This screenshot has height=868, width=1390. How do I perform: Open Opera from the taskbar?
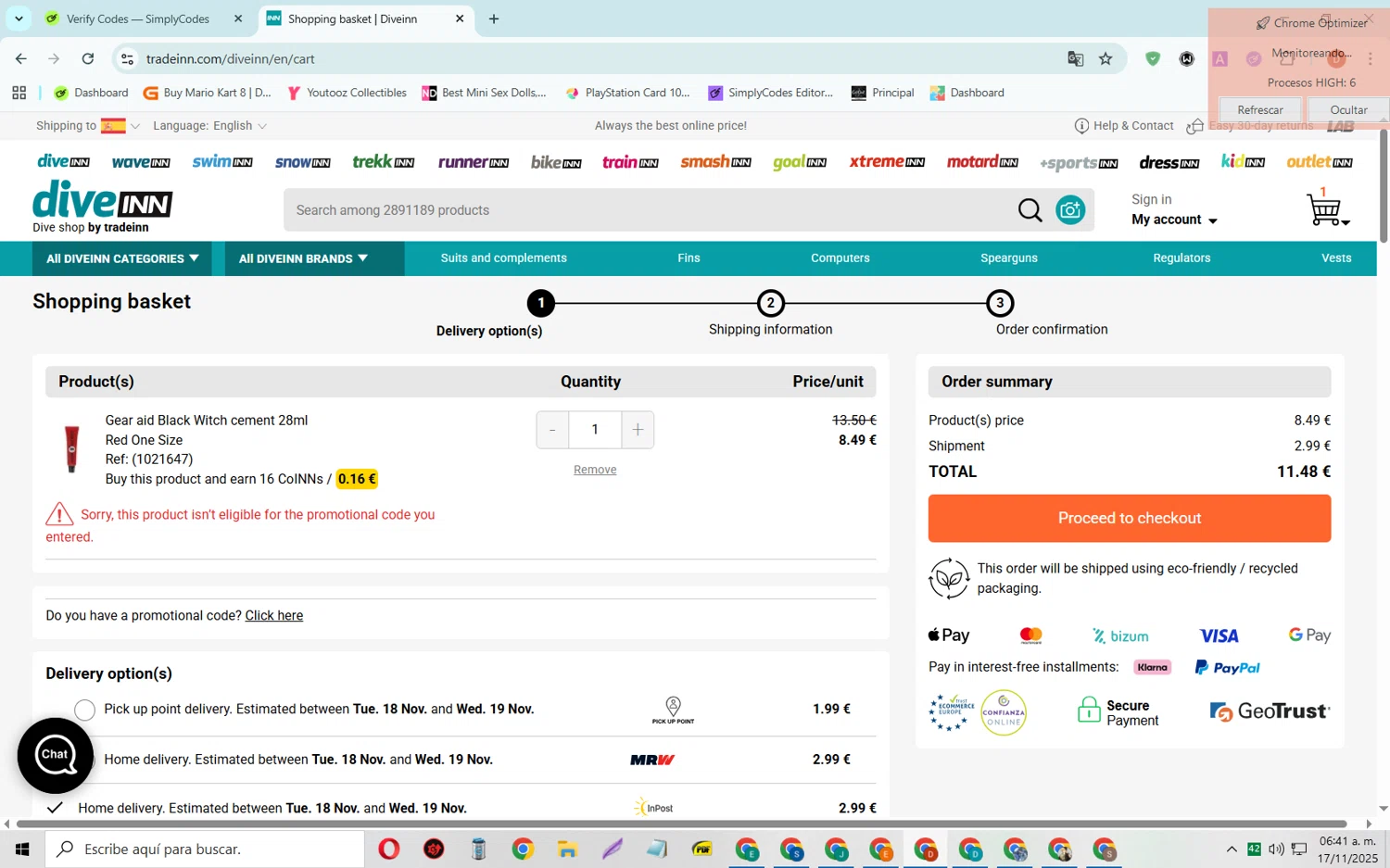pyautogui.click(x=388, y=849)
